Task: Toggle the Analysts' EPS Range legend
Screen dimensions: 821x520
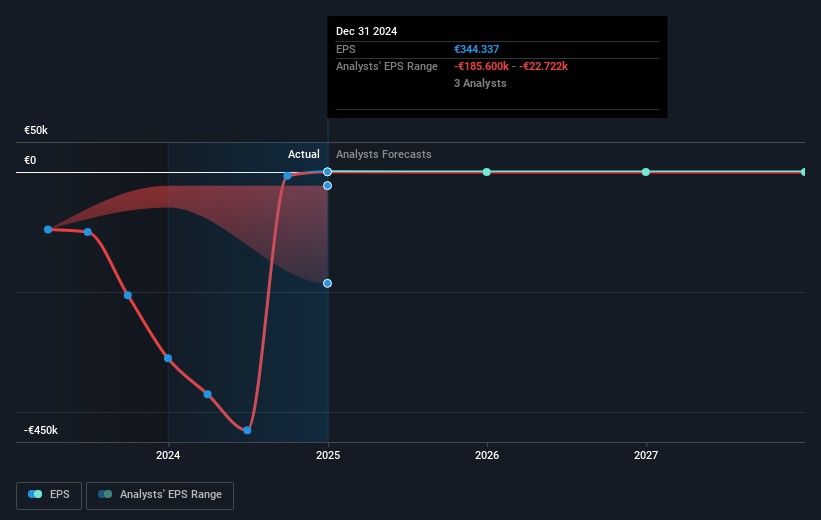Action: (x=160, y=495)
